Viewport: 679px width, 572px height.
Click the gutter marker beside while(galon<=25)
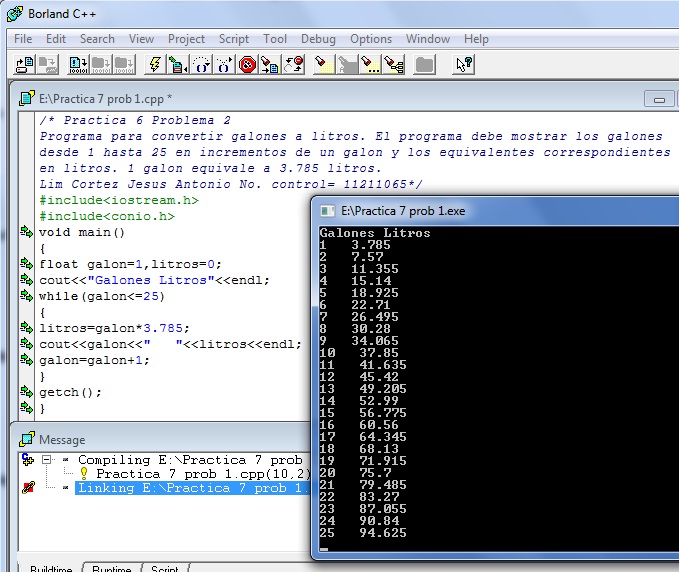point(26,296)
